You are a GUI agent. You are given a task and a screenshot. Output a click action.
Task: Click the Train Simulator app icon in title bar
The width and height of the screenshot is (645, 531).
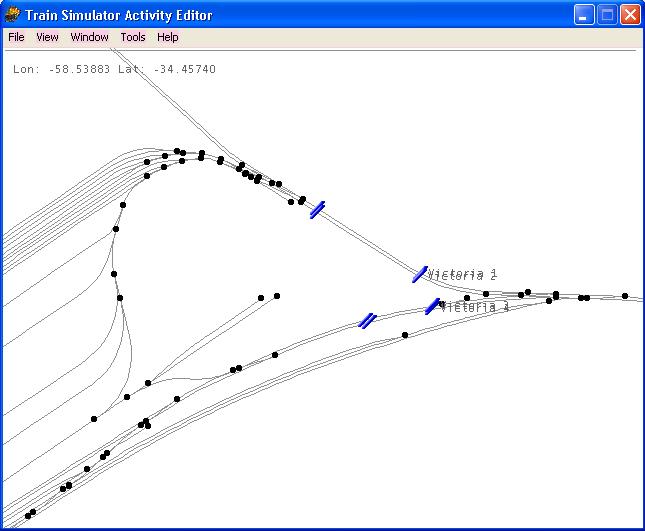pyautogui.click(x=13, y=15)
